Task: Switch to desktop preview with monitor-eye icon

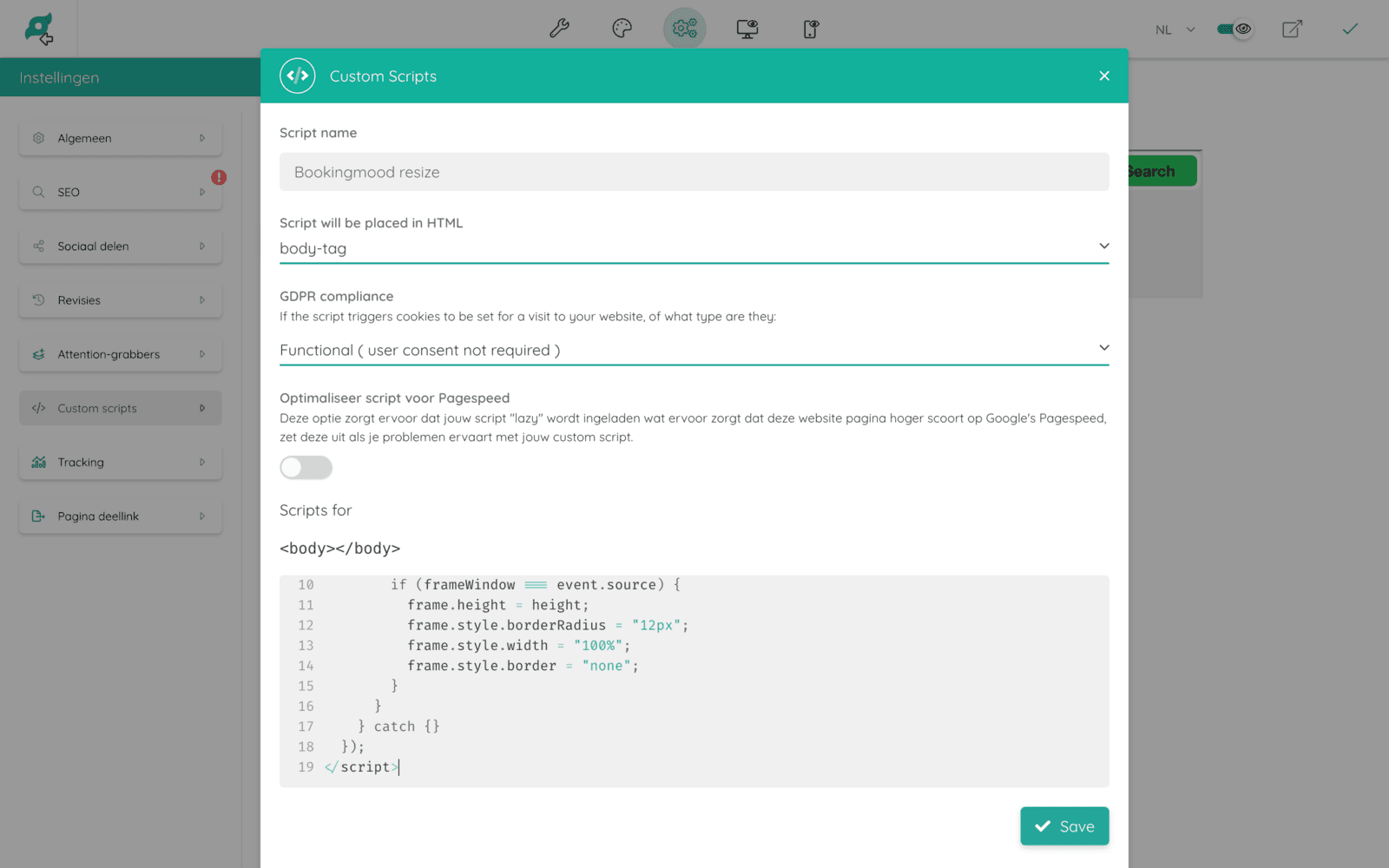Action: pyautogui.click(x=747, y=29)
